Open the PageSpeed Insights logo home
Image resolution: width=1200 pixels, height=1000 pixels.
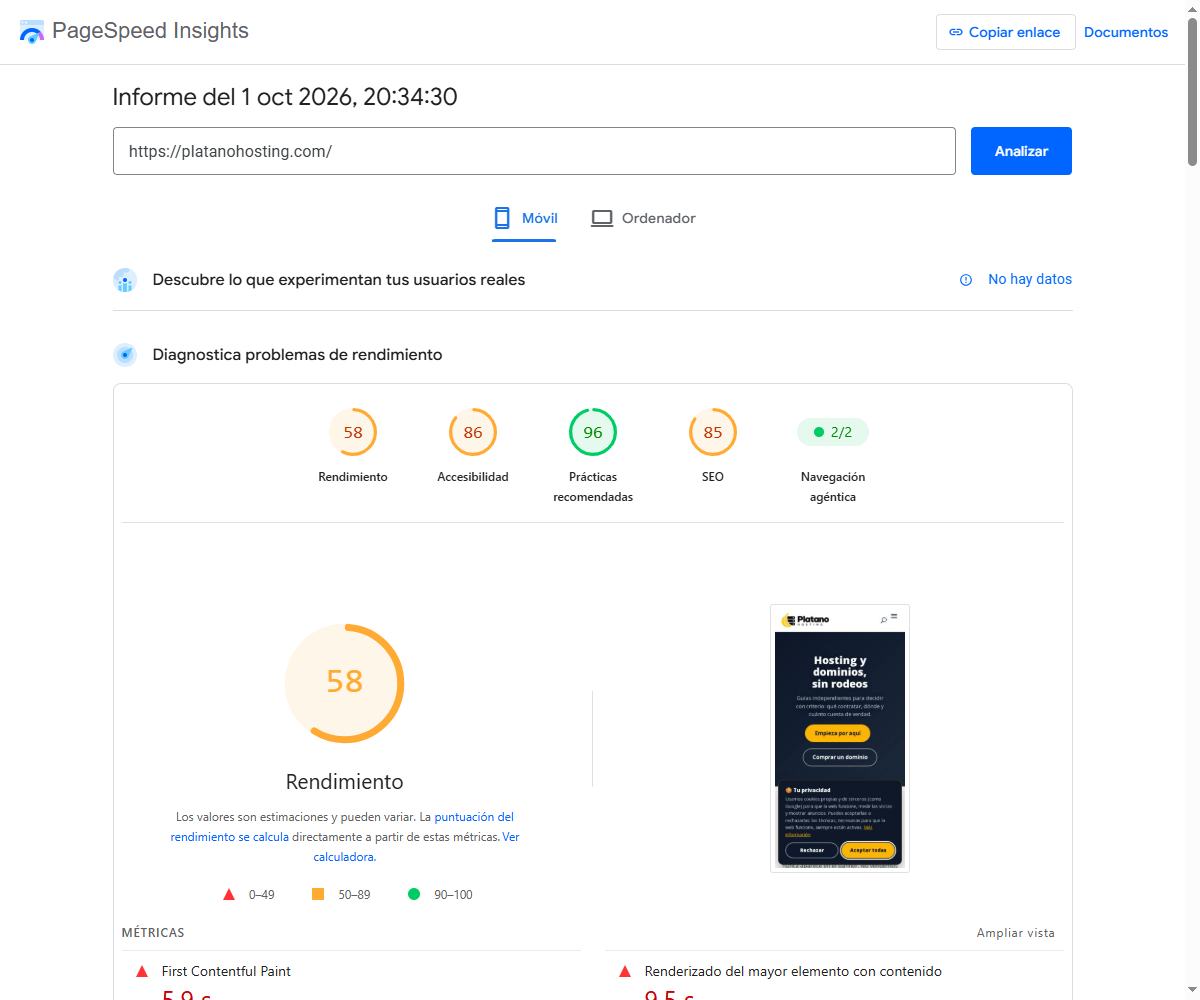pyautogui.click(x=134, y=32)
